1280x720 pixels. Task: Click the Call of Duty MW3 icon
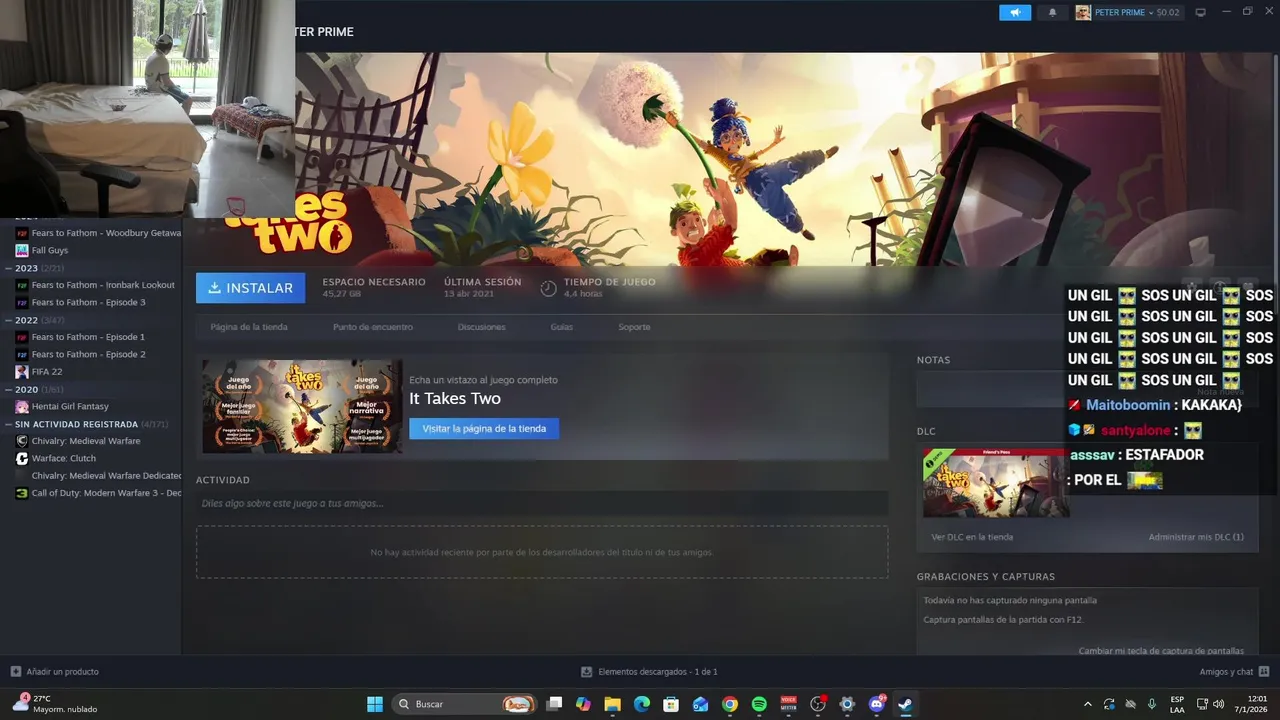click(22, 493)
